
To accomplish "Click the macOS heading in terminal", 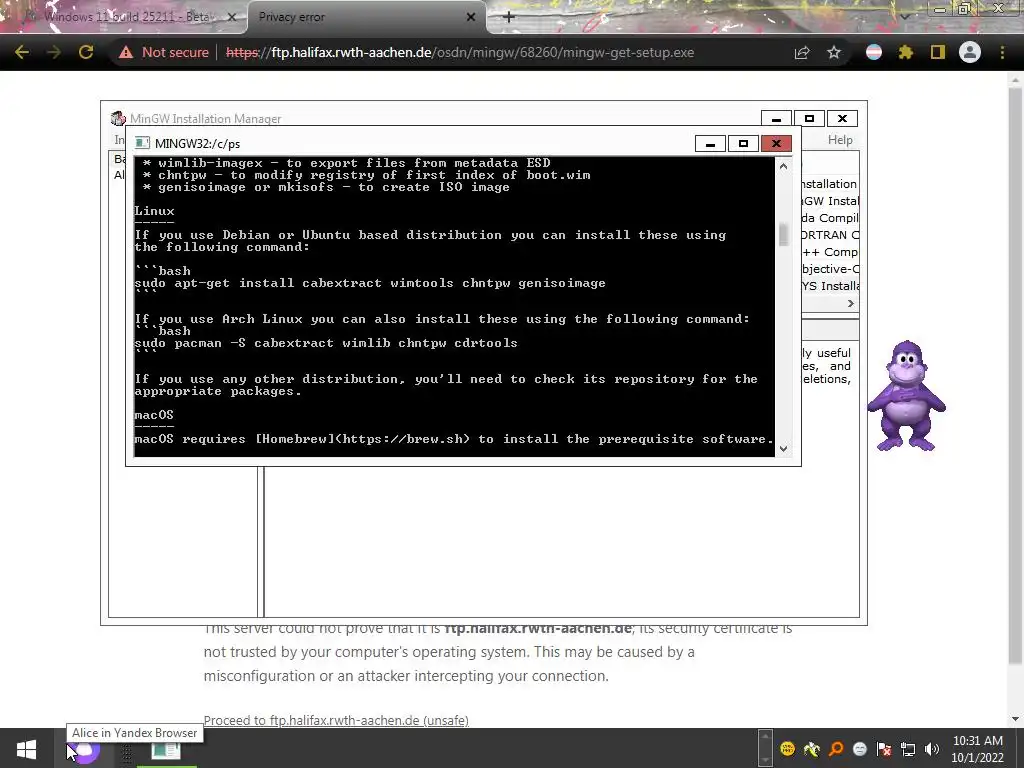I will point(154,415).
